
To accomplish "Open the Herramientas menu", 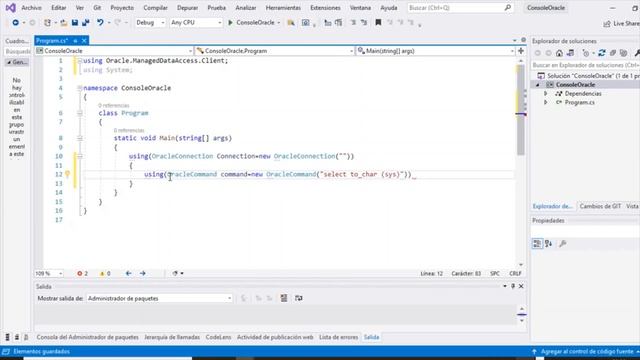I will click(283, 8).
